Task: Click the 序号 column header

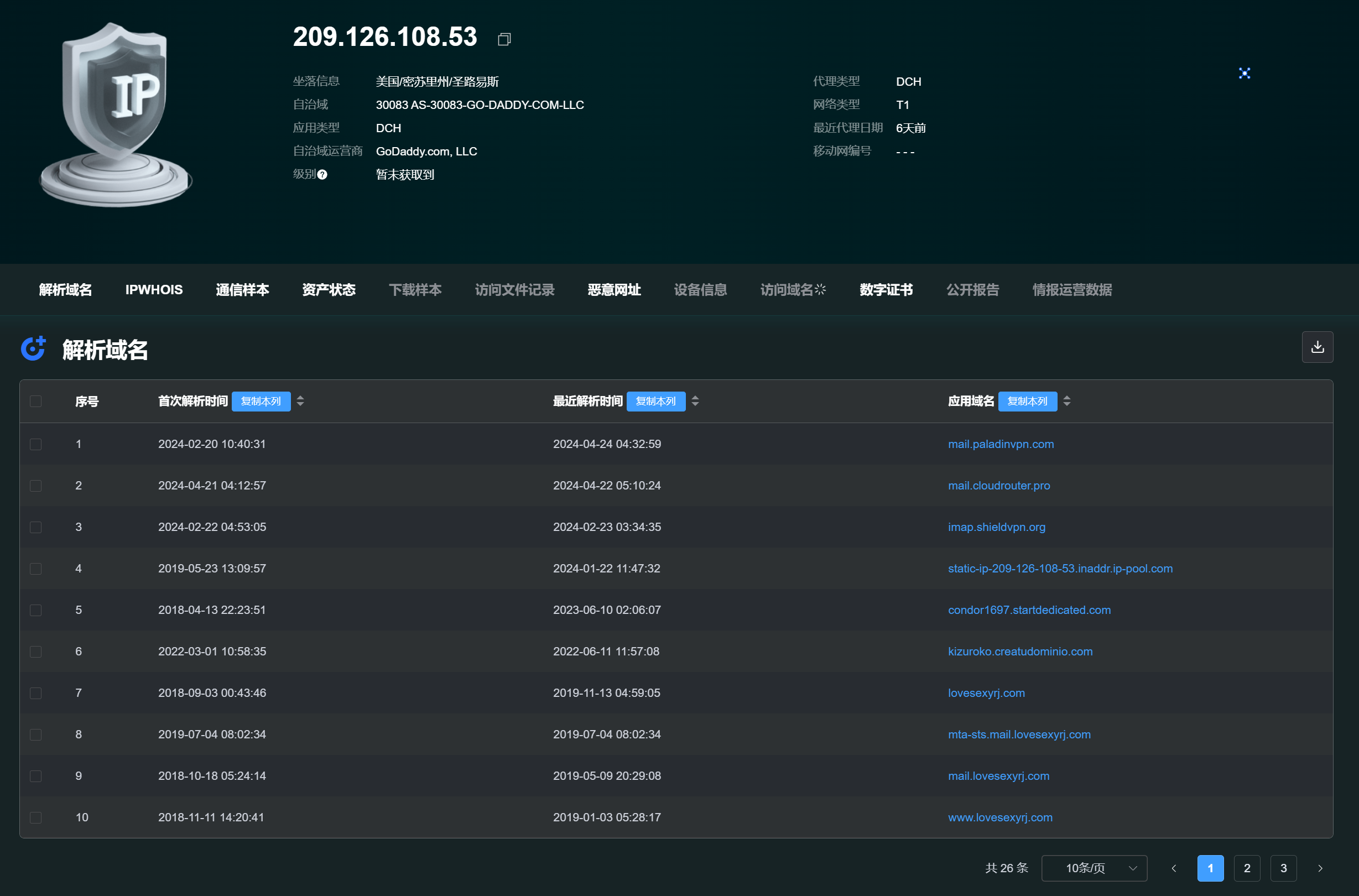Action: click(87, 401)
